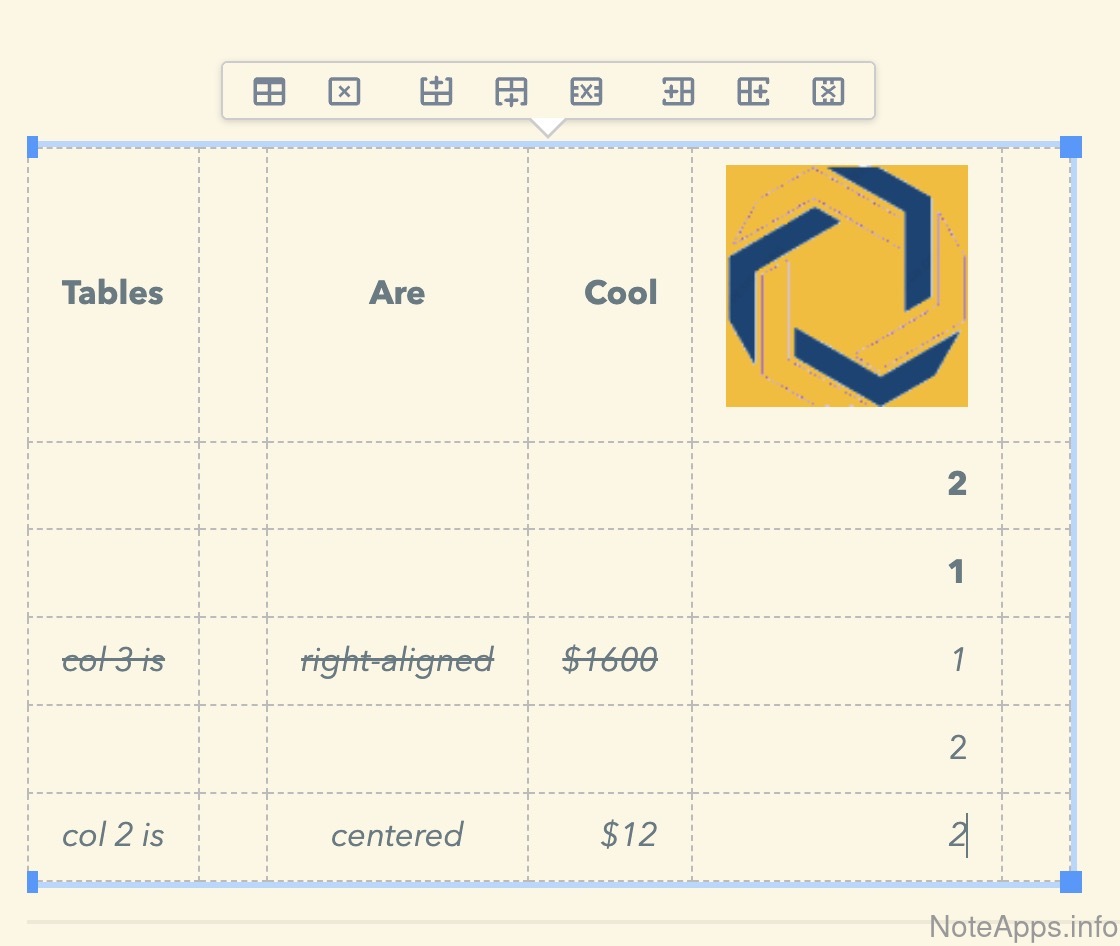Click the "Are" header cell
Image resolution: width=1120 pixels, height=946 pixels.
(x=397, y=293)
